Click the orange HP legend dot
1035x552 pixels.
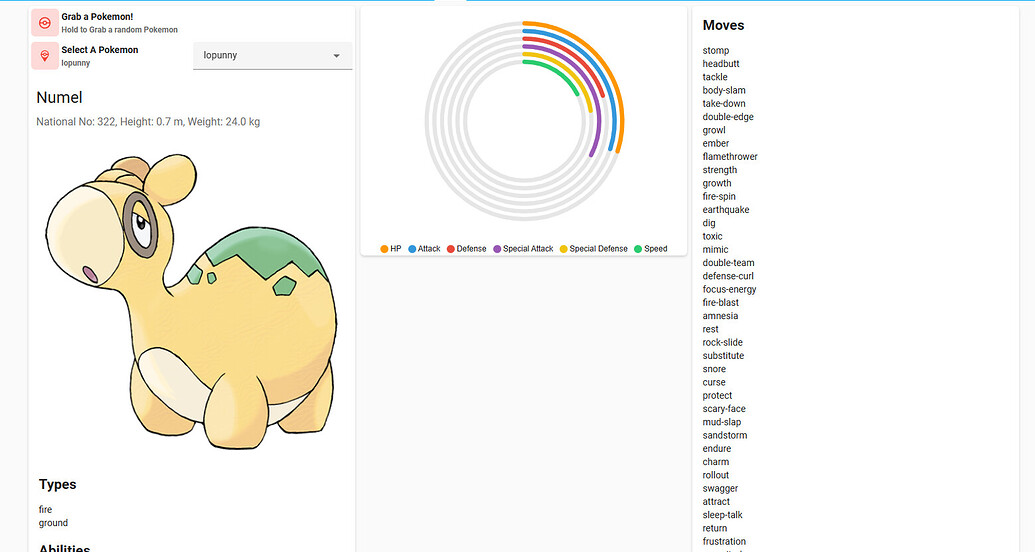pos(384,249)
